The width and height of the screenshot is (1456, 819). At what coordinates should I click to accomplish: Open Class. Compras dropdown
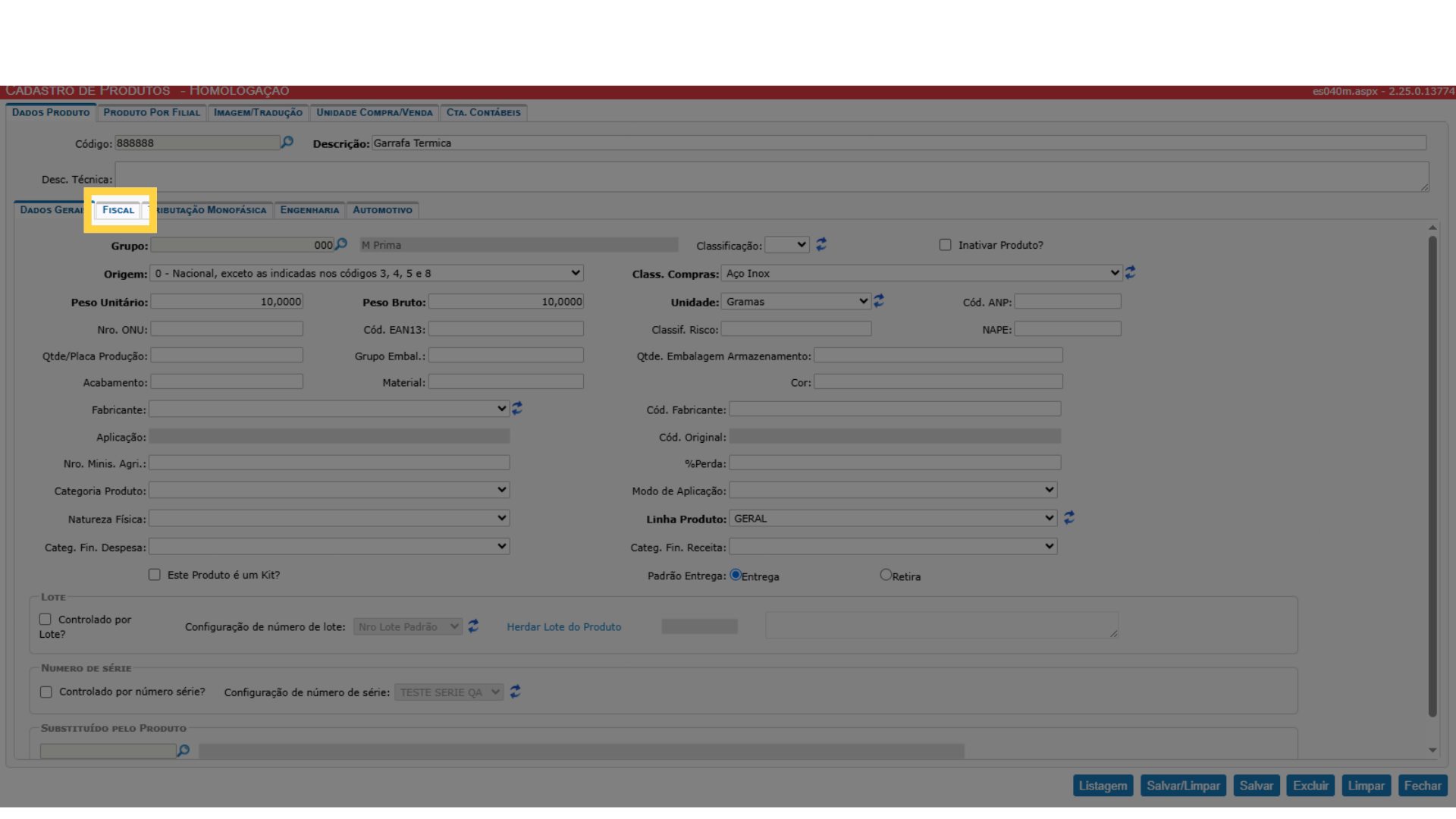pos(921,273)
